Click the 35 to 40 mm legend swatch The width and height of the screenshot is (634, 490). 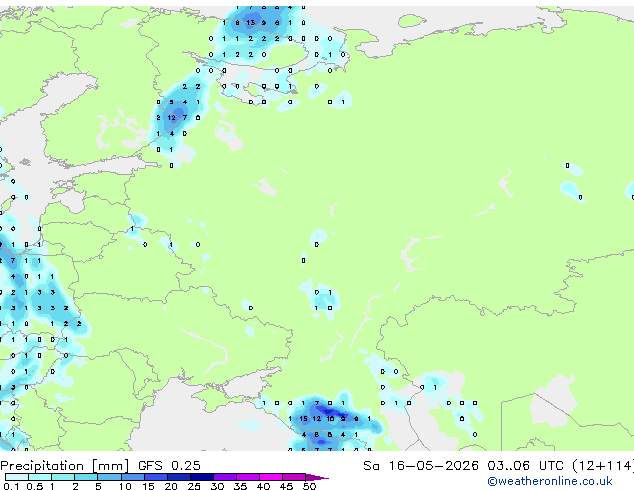pos(248,477)
